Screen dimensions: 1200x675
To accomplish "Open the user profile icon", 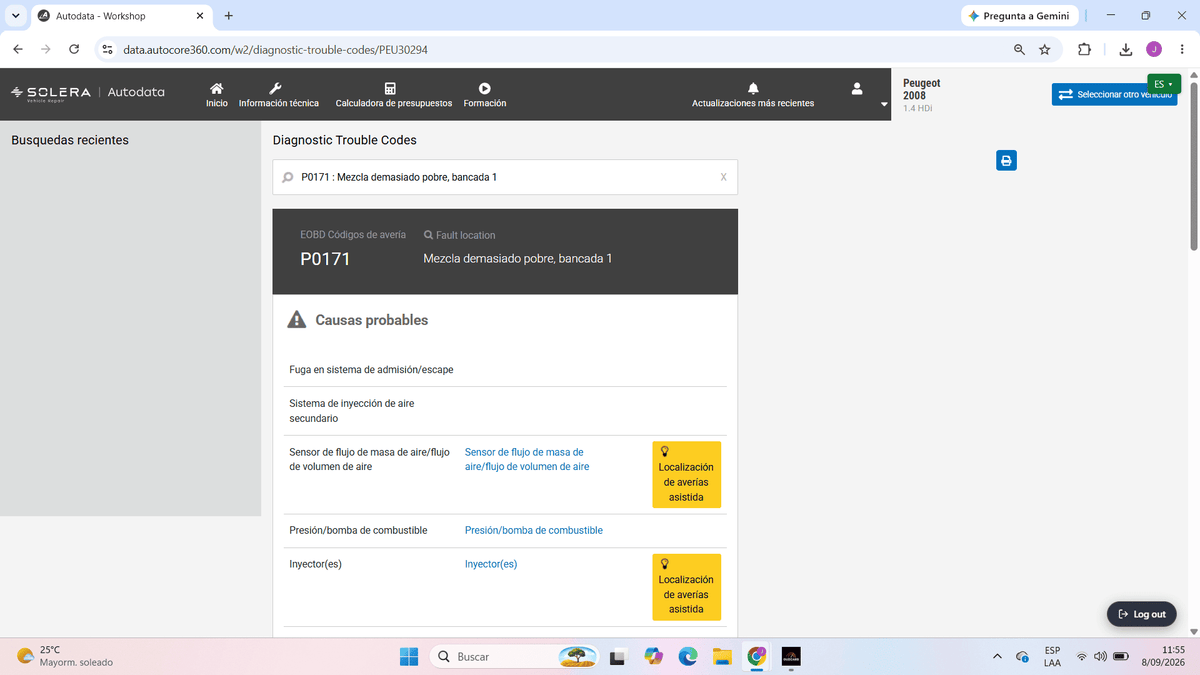I will pyautogui.click(x=857, y=89).
